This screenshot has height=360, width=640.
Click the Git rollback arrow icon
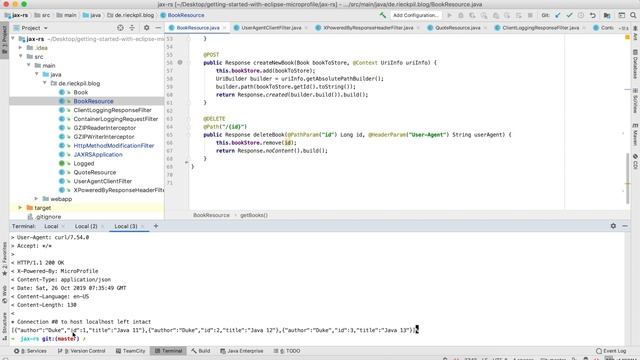[593, 15]
